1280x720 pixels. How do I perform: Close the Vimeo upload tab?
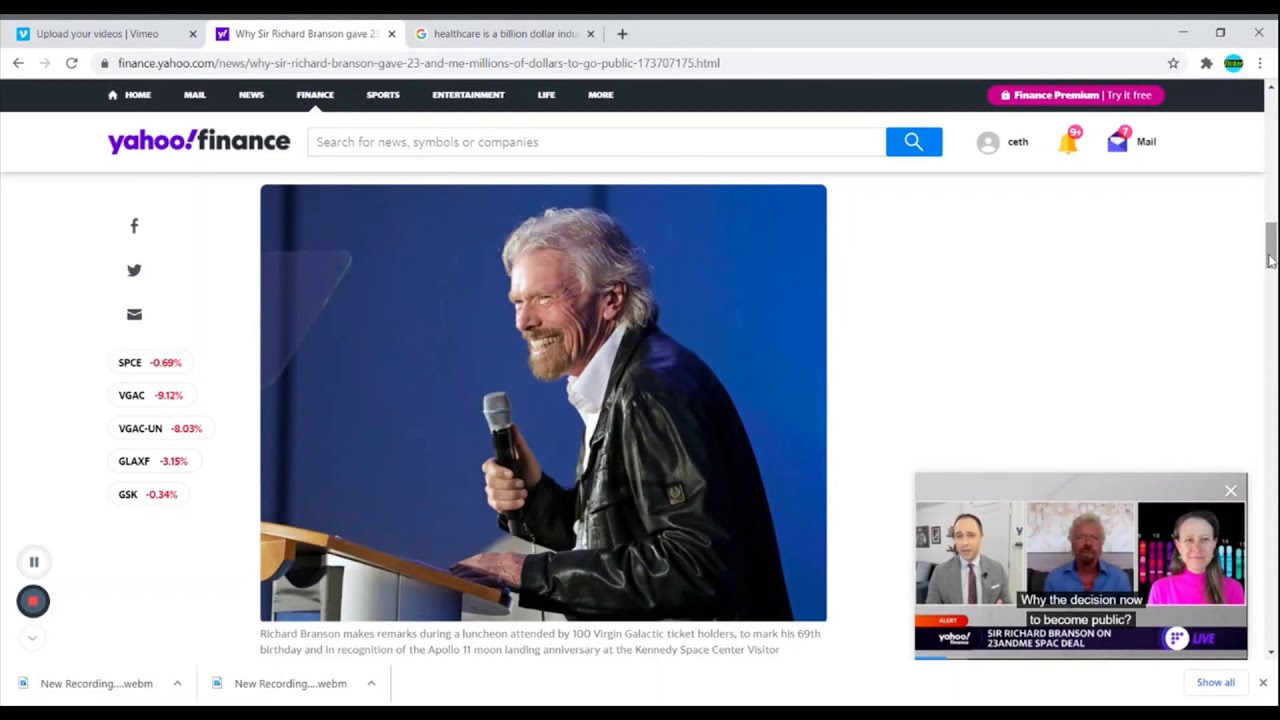pos(193,34)
